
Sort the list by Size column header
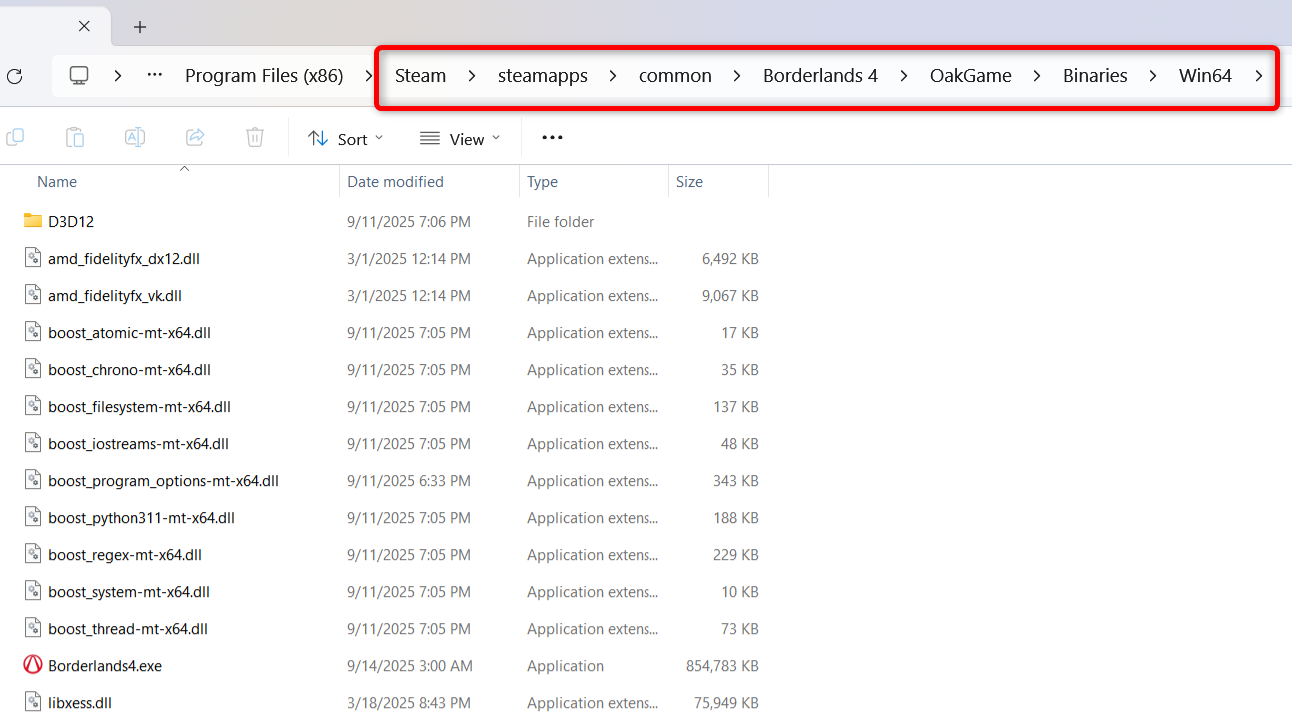tap(689, 182)
